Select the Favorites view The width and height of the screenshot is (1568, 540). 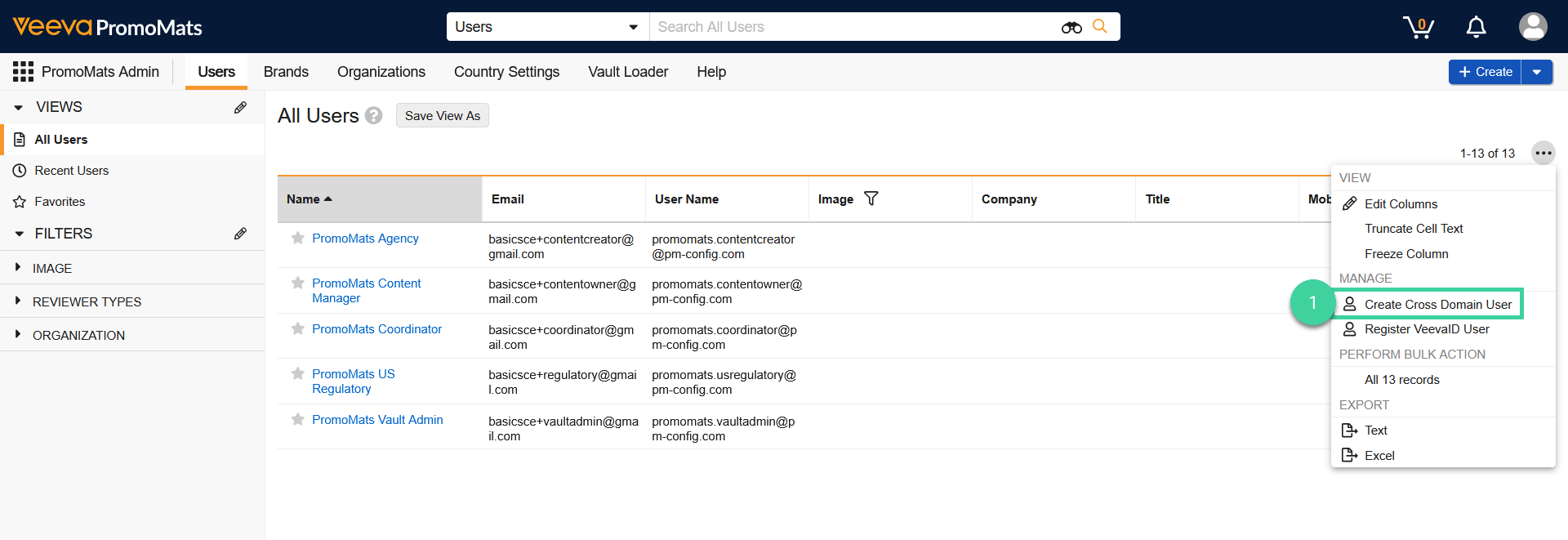(133, 202)
